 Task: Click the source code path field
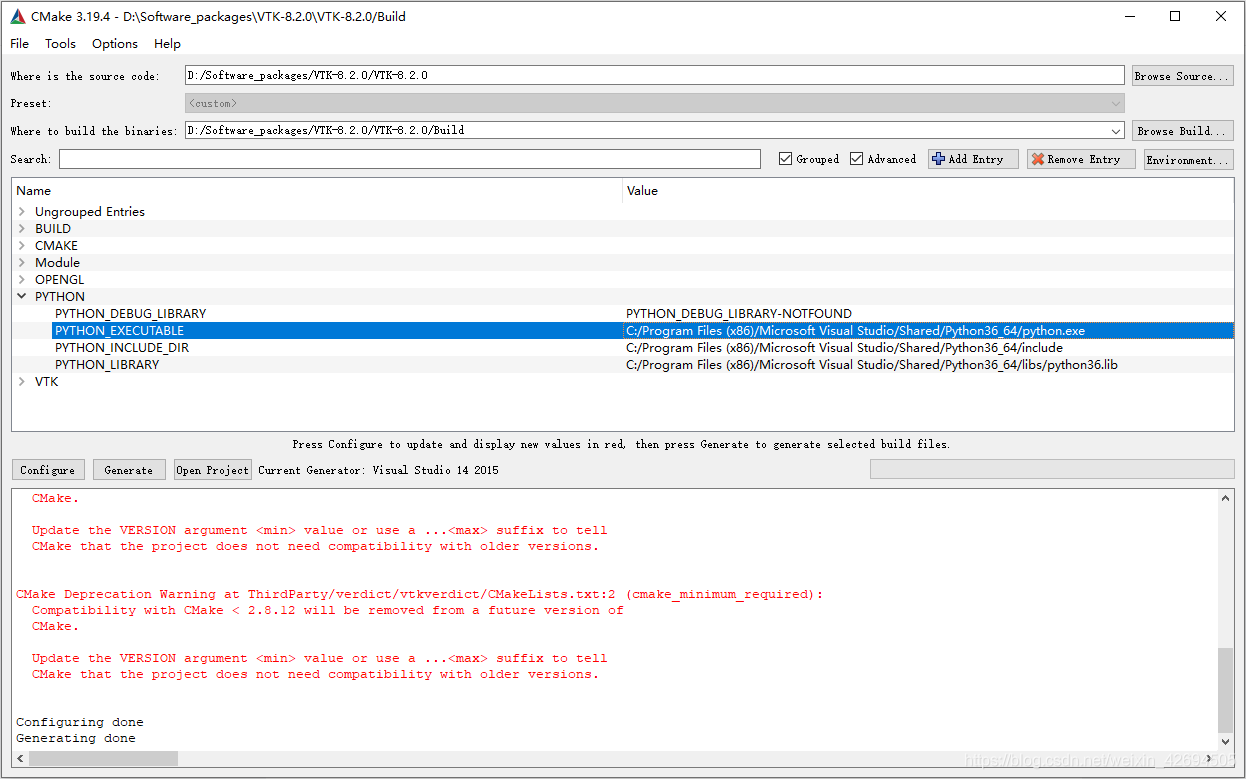coord(655,76)
